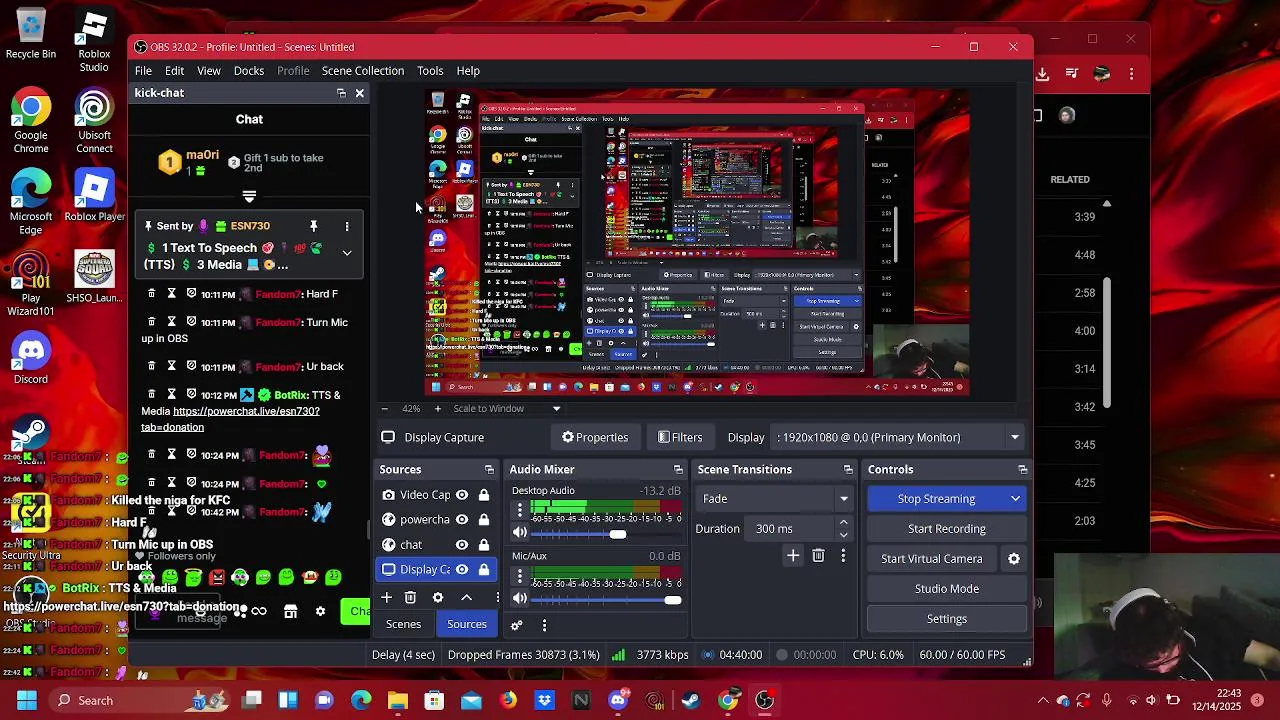Float the Controls dock pop-out icon
This screenshot has width=1280, height=720.
pyautogui.click(x=1022, y=469)
